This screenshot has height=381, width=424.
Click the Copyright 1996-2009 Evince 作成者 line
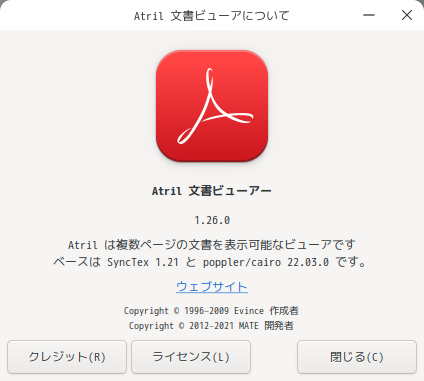point(211,311)
